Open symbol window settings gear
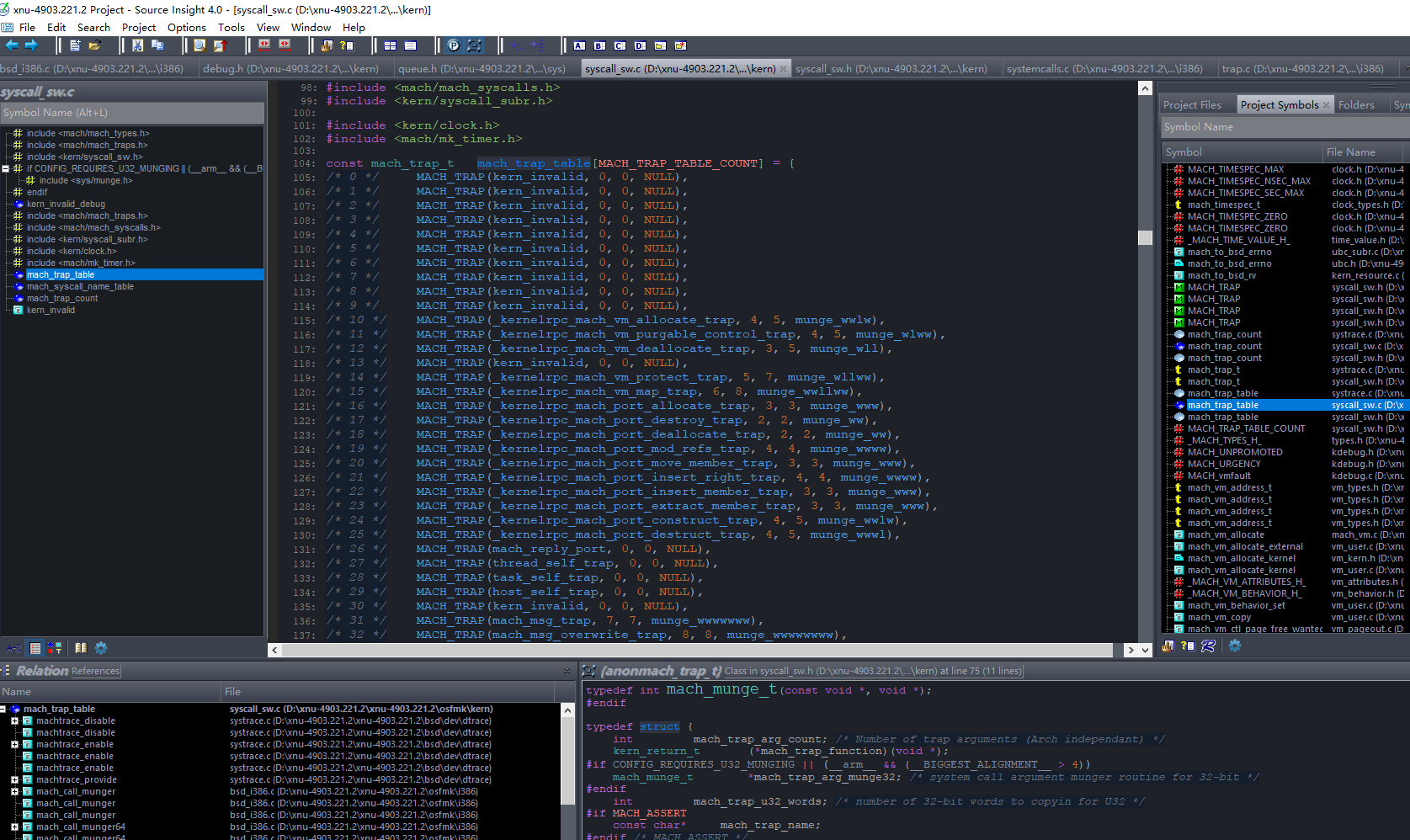This screenshot has height=840, width=1410. point(101,648)
